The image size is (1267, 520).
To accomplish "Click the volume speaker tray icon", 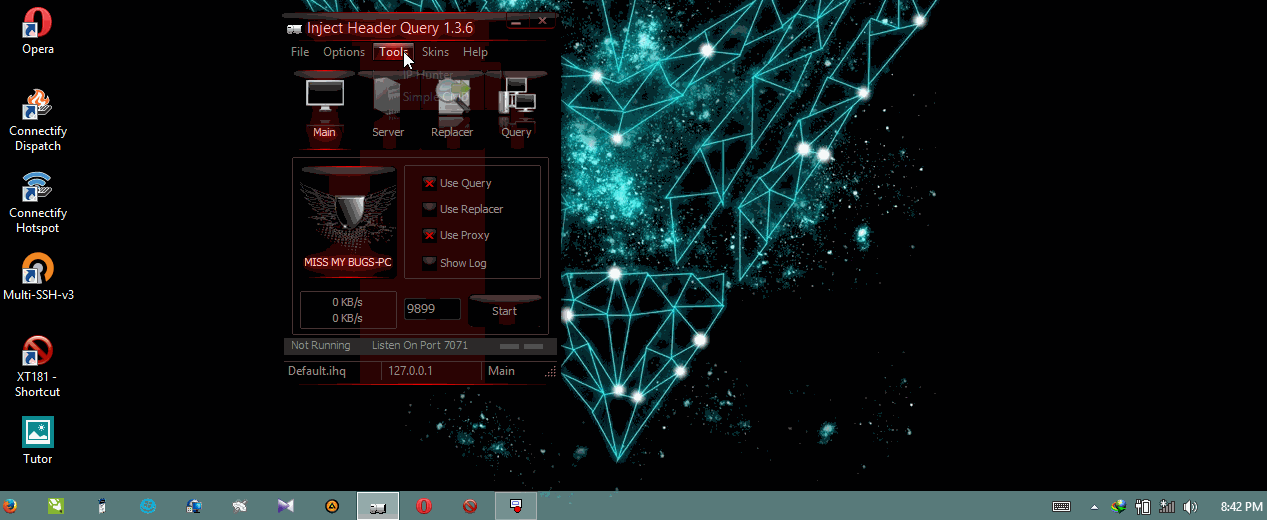I will [1190, 507].
